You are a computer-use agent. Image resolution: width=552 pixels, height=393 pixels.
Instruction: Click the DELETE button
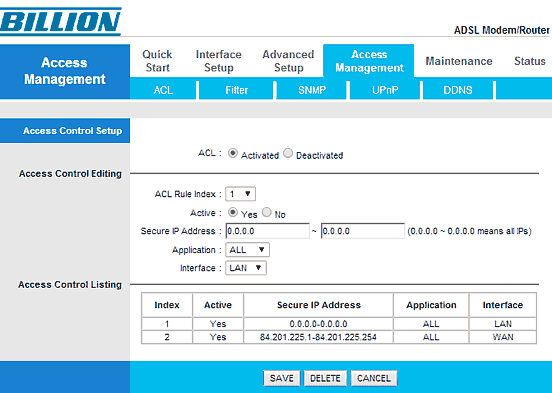coord(325,378)
